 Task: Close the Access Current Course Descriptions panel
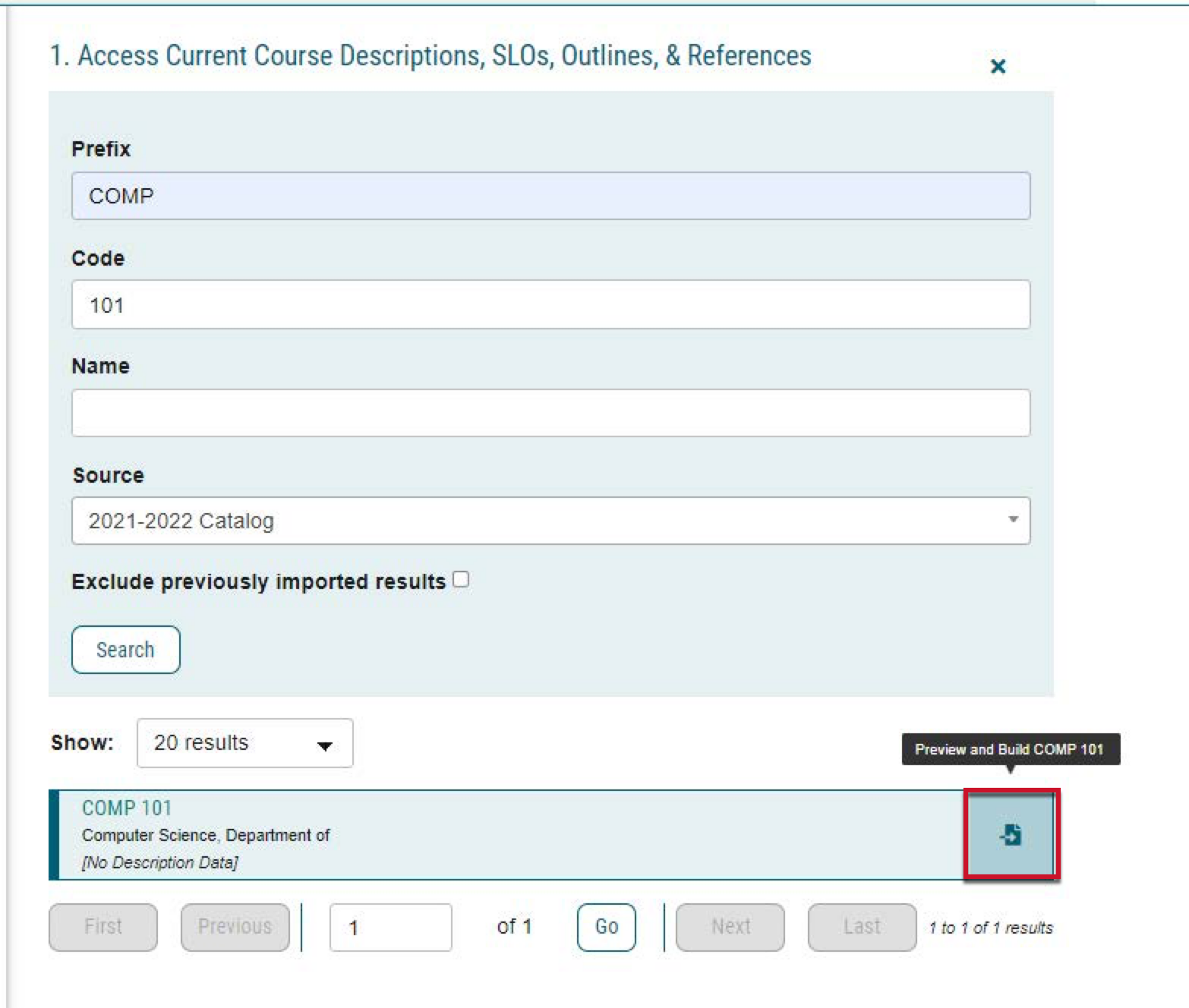click(998, 66)
